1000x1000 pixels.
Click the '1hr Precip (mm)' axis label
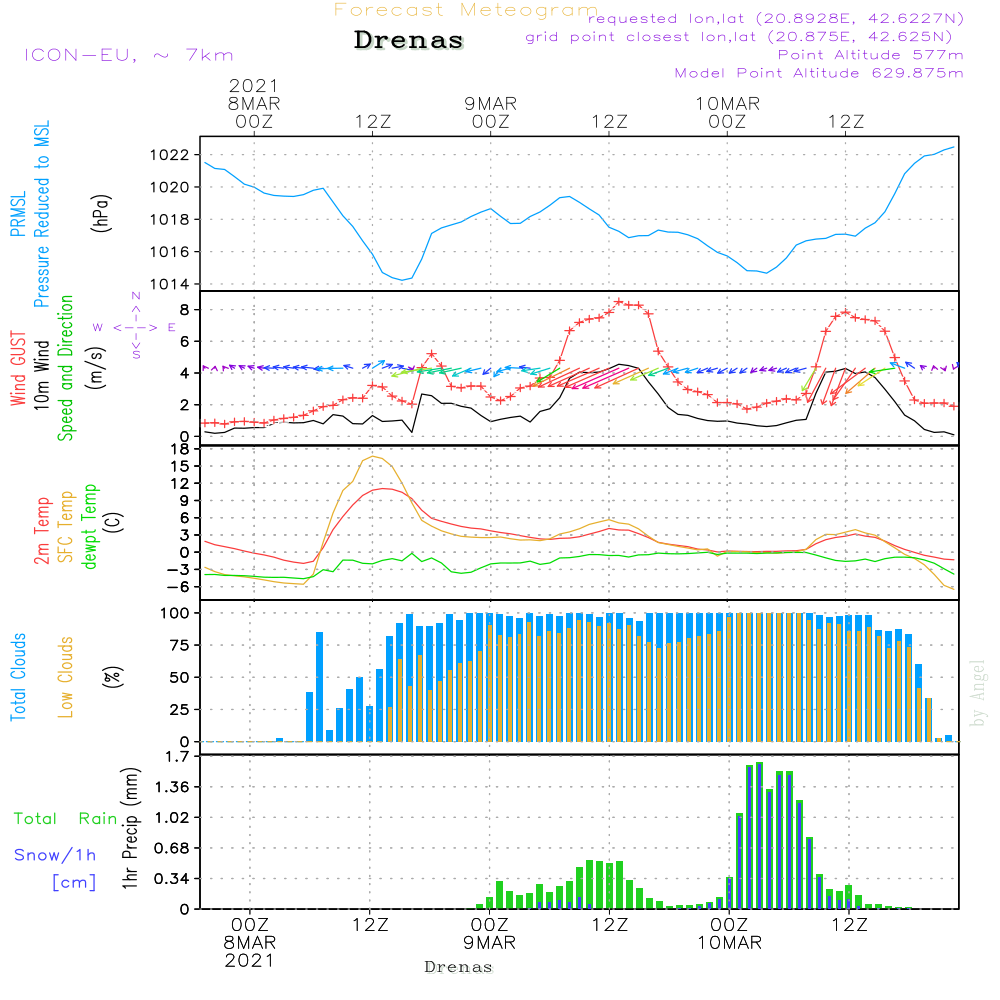130,828
